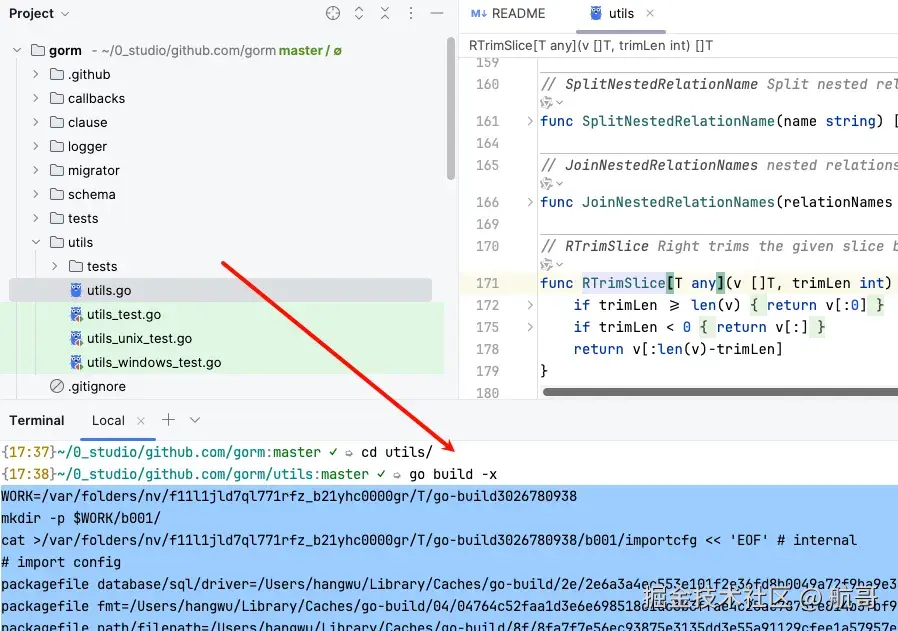
Task: Unfold the SplitNestedRelationName function at line 161
Action: coord(530,121)
